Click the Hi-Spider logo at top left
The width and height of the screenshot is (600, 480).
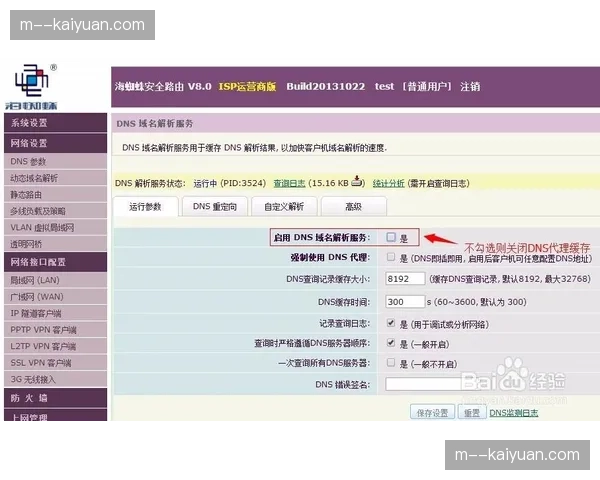coord(32,87)
